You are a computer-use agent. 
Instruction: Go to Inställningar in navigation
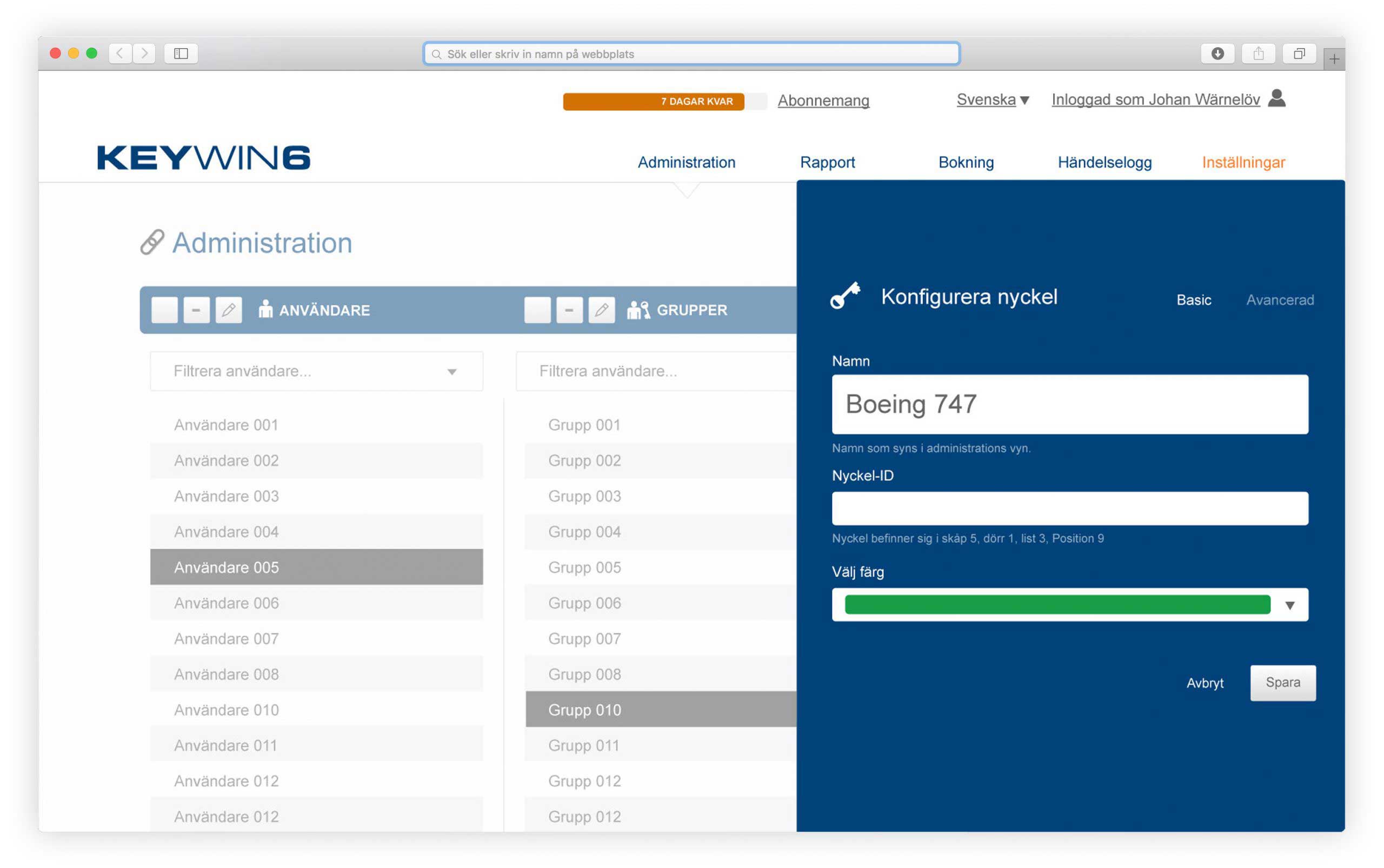click(x=1243, y=163)
